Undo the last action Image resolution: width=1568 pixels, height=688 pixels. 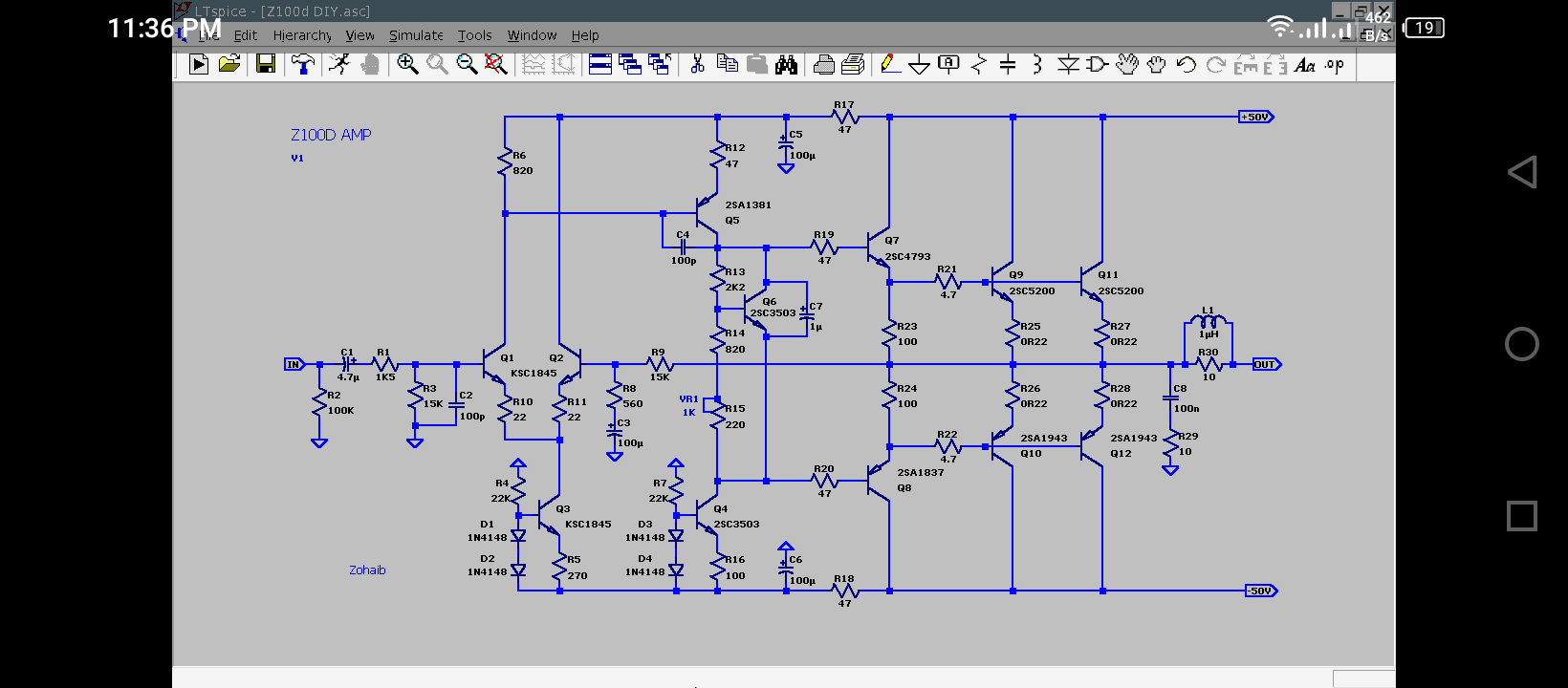(1187, 64)
